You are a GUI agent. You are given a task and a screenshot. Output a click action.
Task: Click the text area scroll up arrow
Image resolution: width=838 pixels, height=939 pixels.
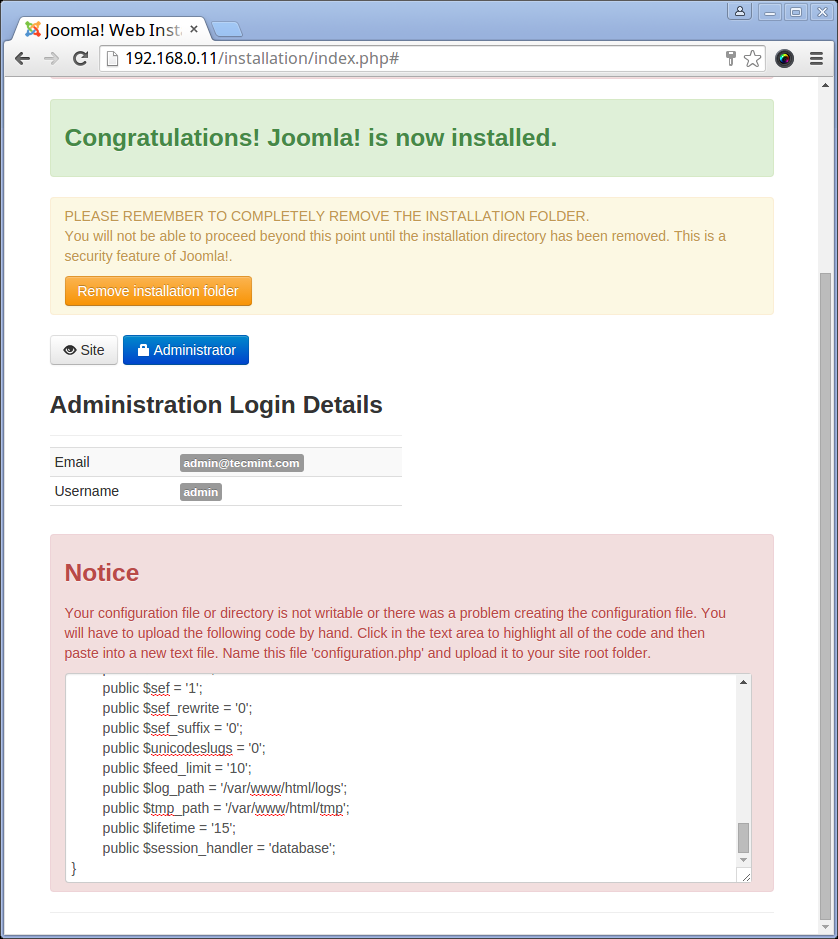[743, 682]
